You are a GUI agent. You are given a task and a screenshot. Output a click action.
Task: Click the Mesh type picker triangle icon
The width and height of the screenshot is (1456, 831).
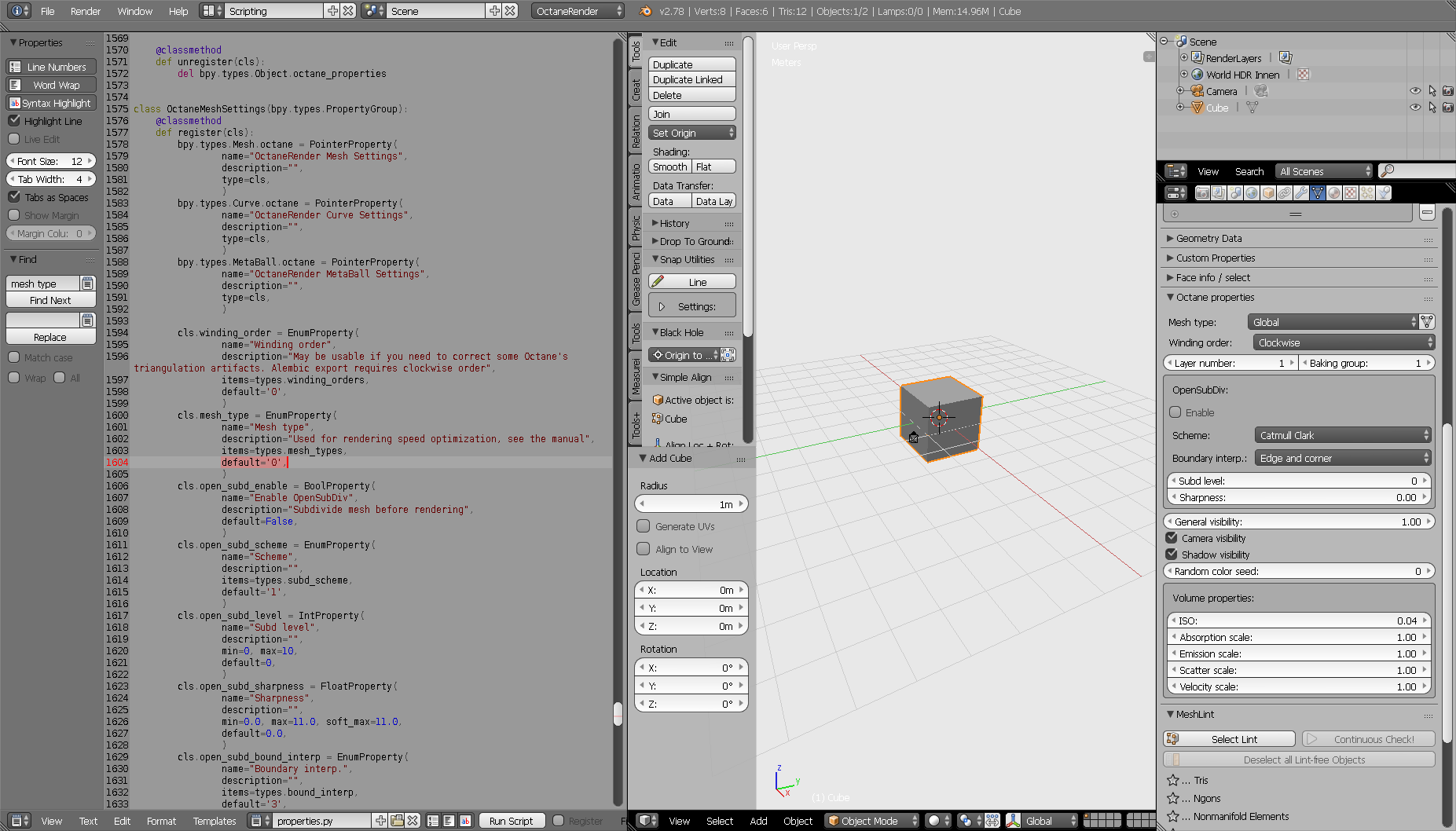[x=1428, y=322]
